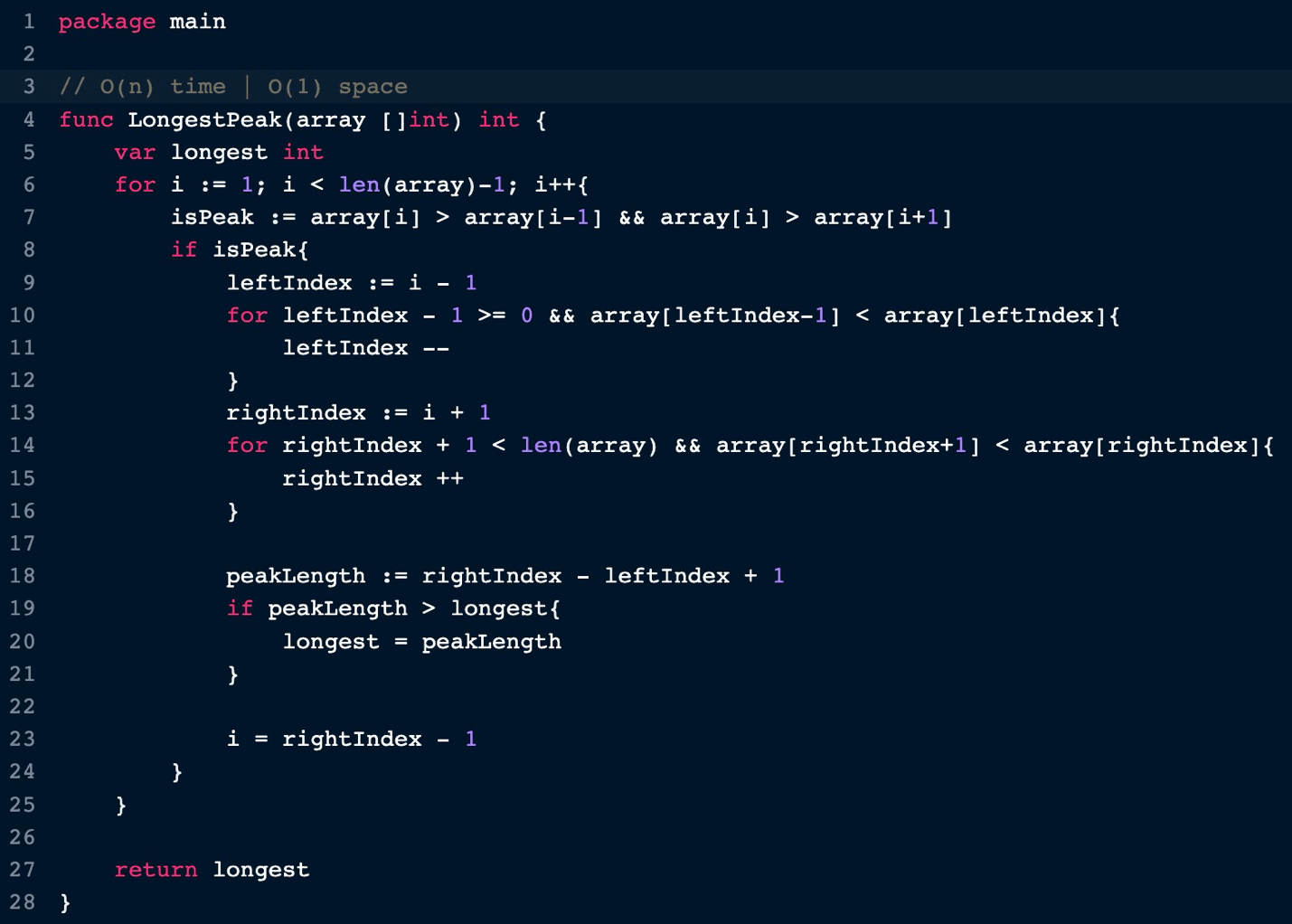Place cursor on the 'package' keyword

[x=107, y=22]
